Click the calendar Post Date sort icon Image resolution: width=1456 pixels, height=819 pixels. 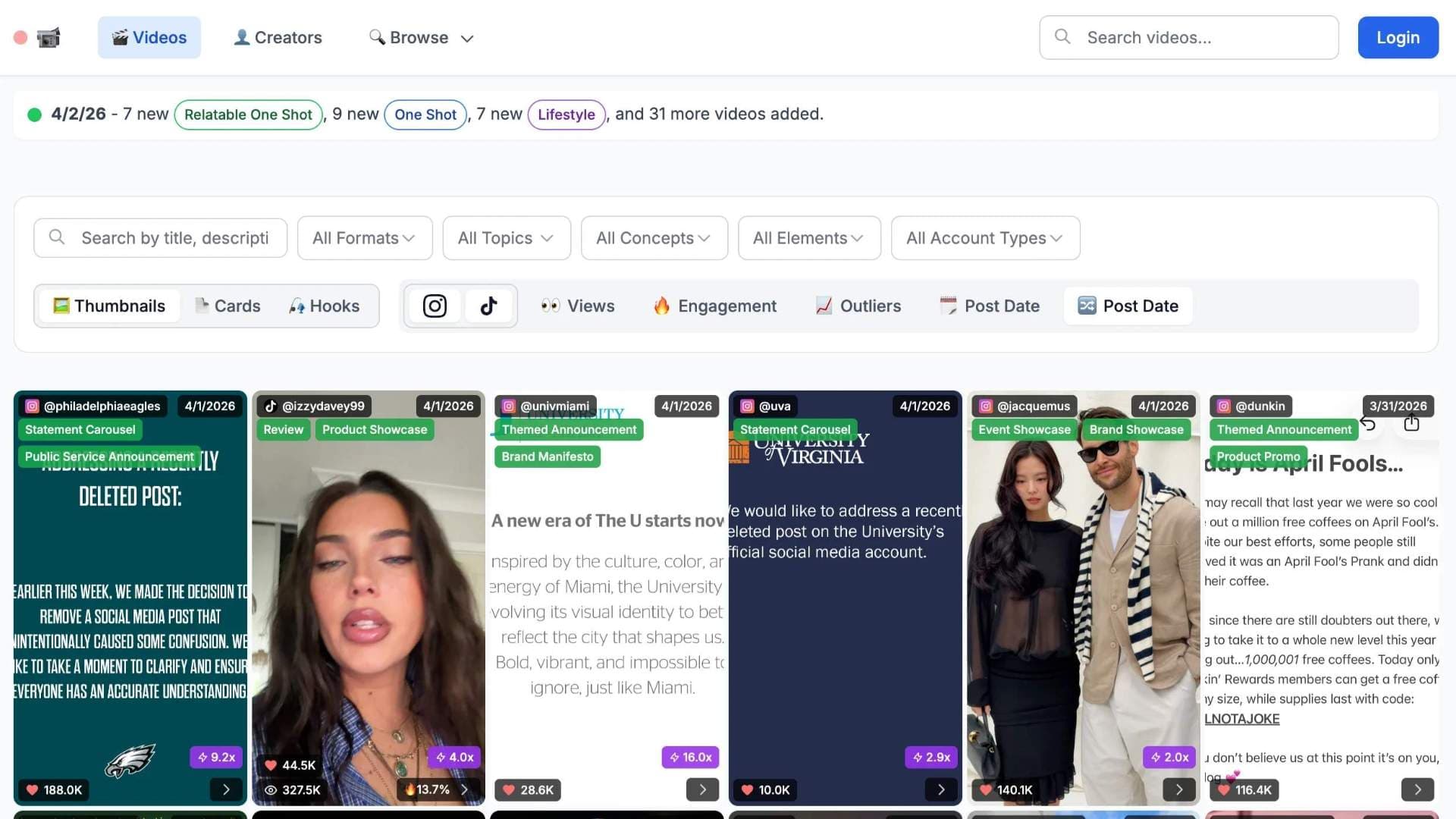[947, 306]
